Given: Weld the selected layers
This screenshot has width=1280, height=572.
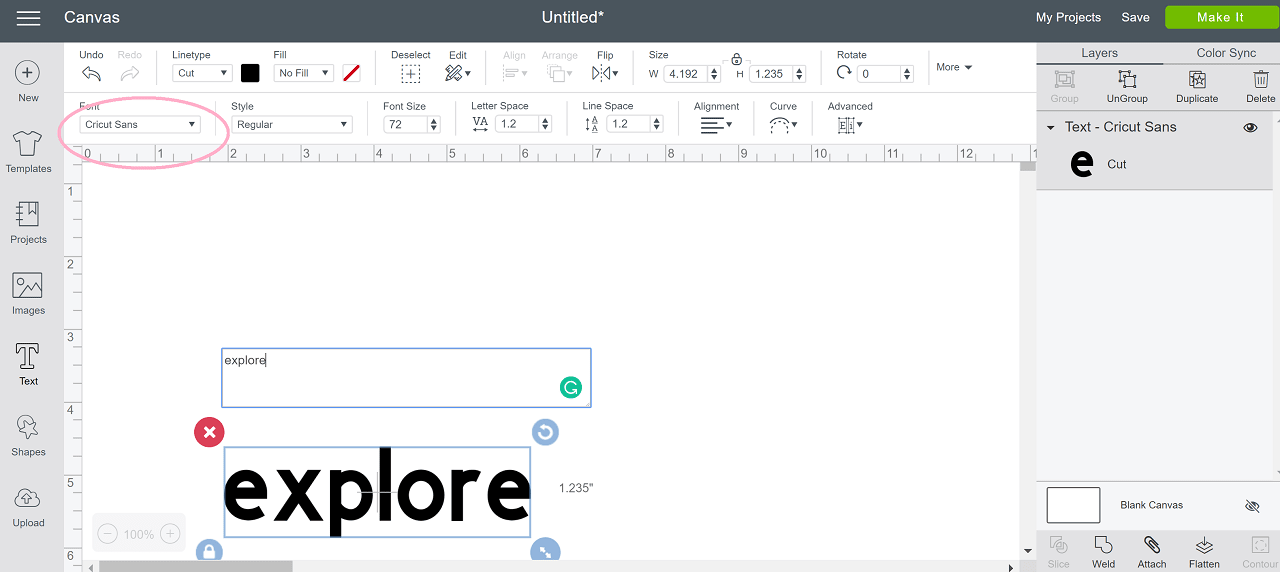Looking at the screenshot, I should click(1104, 551).
